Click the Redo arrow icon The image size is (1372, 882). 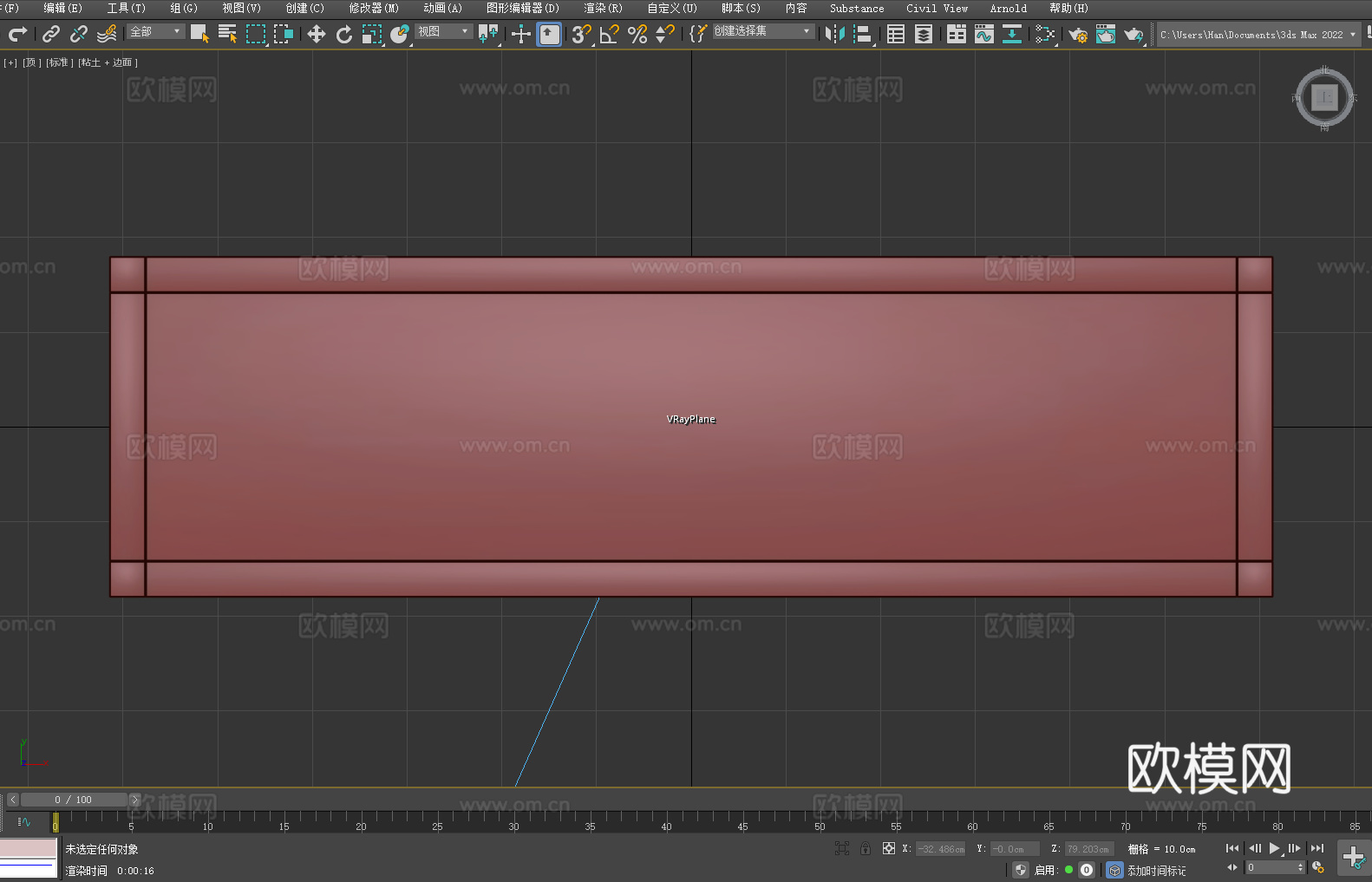click(17, 34)
